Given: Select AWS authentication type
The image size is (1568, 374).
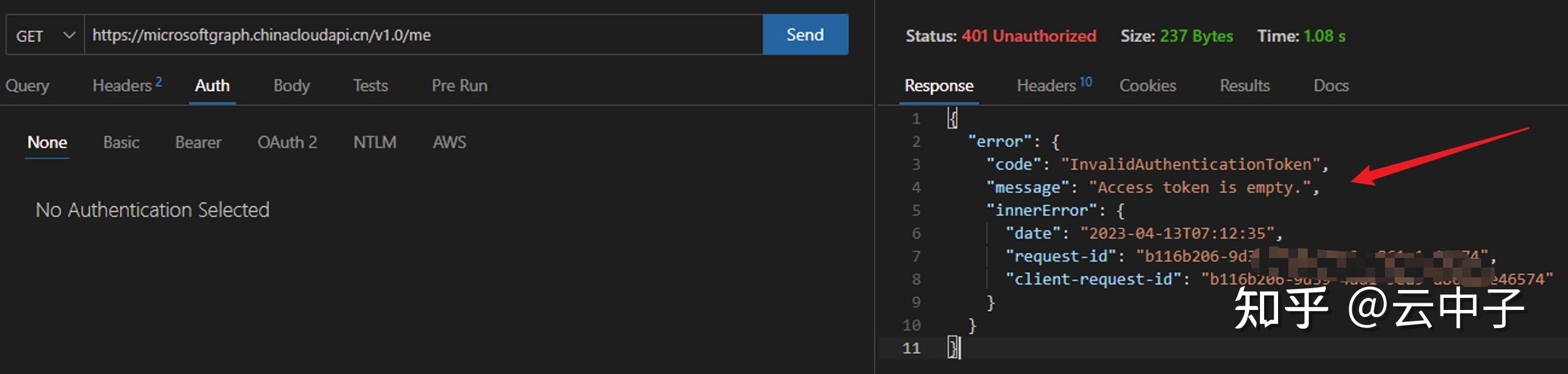Looking at the screenshot, I should 449,143.
